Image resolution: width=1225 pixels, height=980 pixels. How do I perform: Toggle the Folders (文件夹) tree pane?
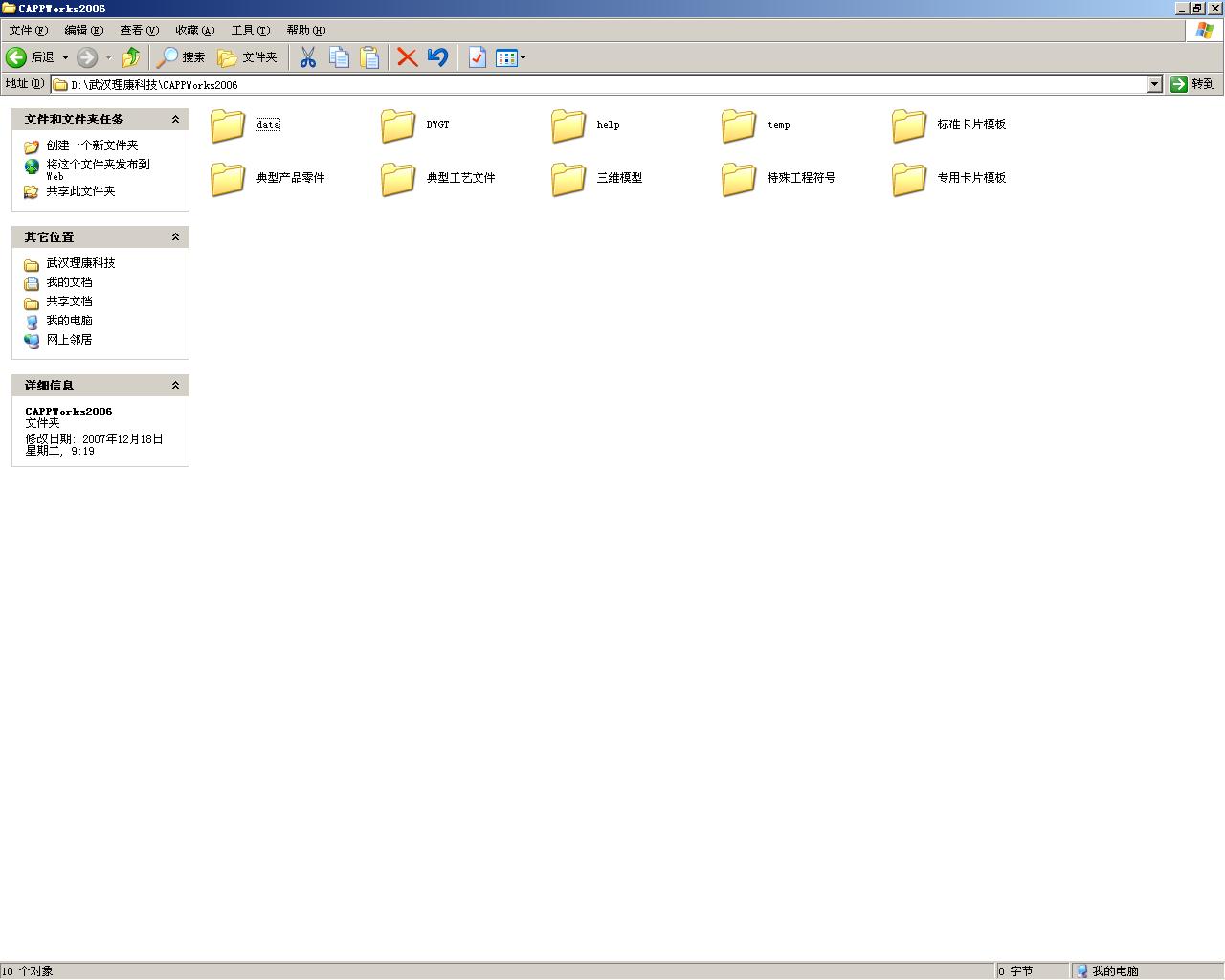(x=247, y=57)
